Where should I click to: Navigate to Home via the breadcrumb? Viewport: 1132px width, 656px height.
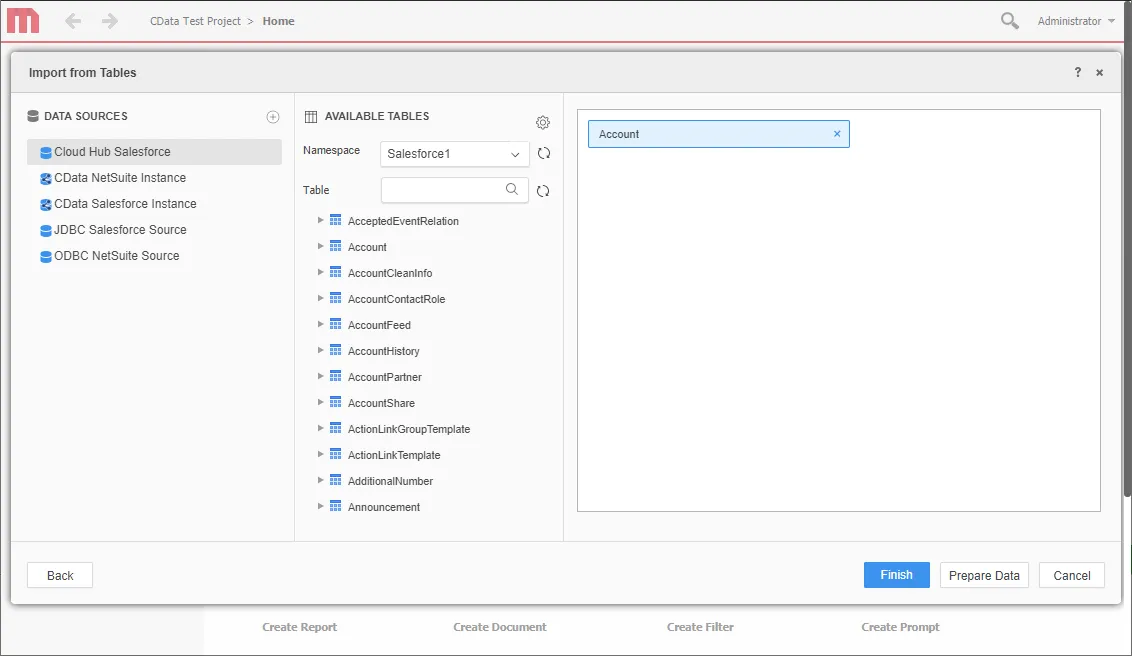(277, 20)
